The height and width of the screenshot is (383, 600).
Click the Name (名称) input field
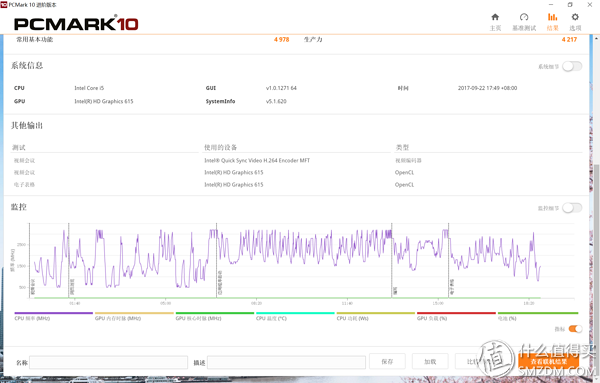[108, 362]
